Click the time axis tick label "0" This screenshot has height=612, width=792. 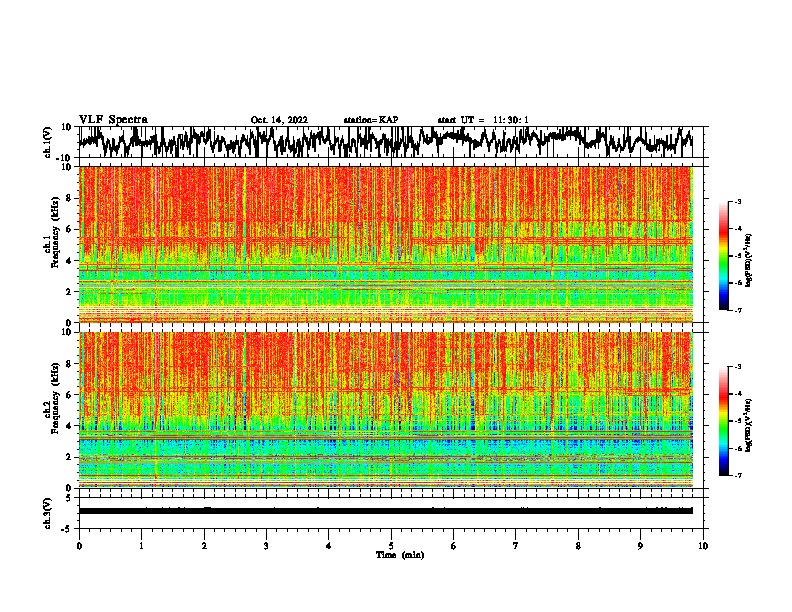79,546
